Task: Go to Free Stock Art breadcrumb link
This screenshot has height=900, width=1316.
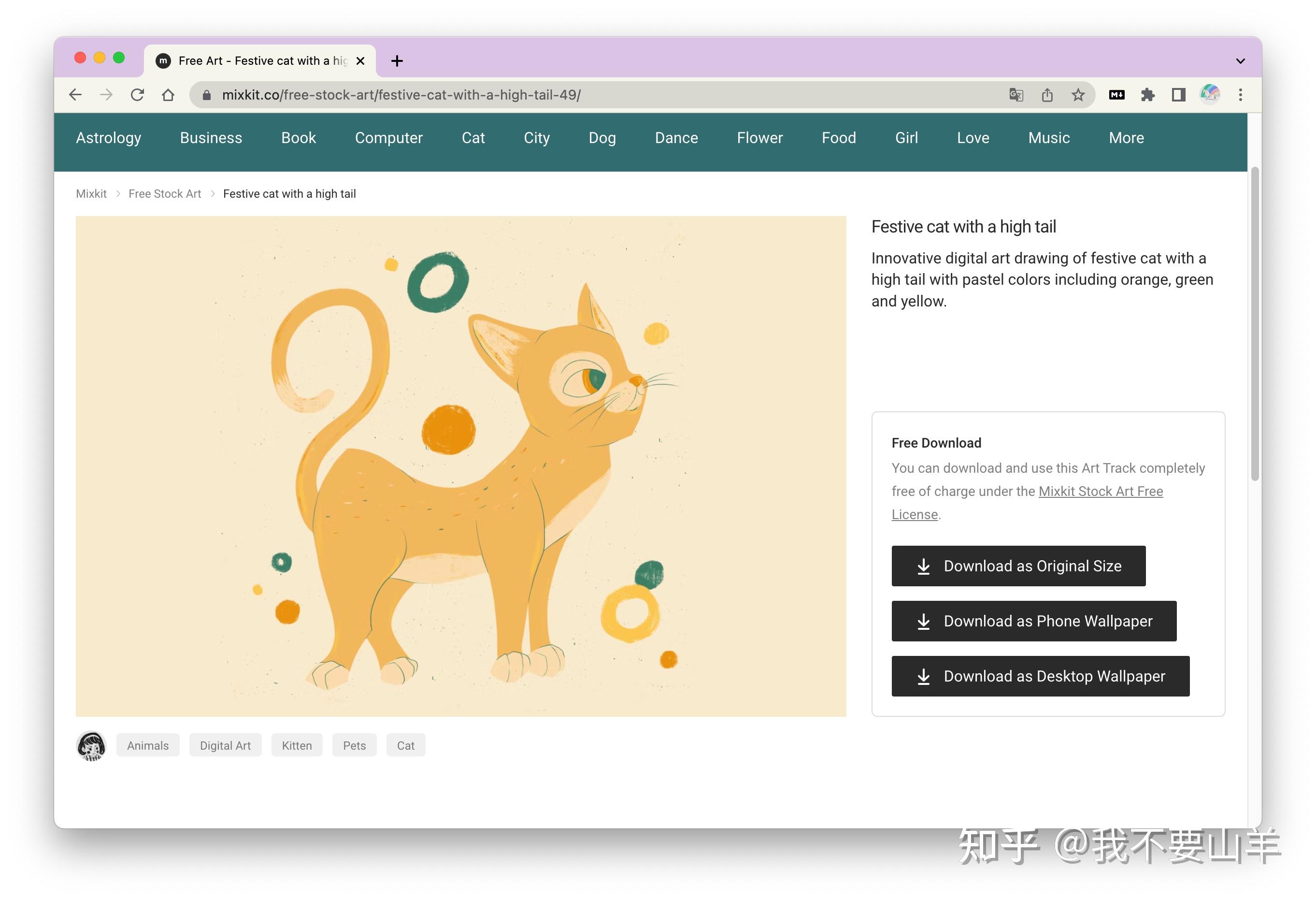Action: (x=165, y=194)
